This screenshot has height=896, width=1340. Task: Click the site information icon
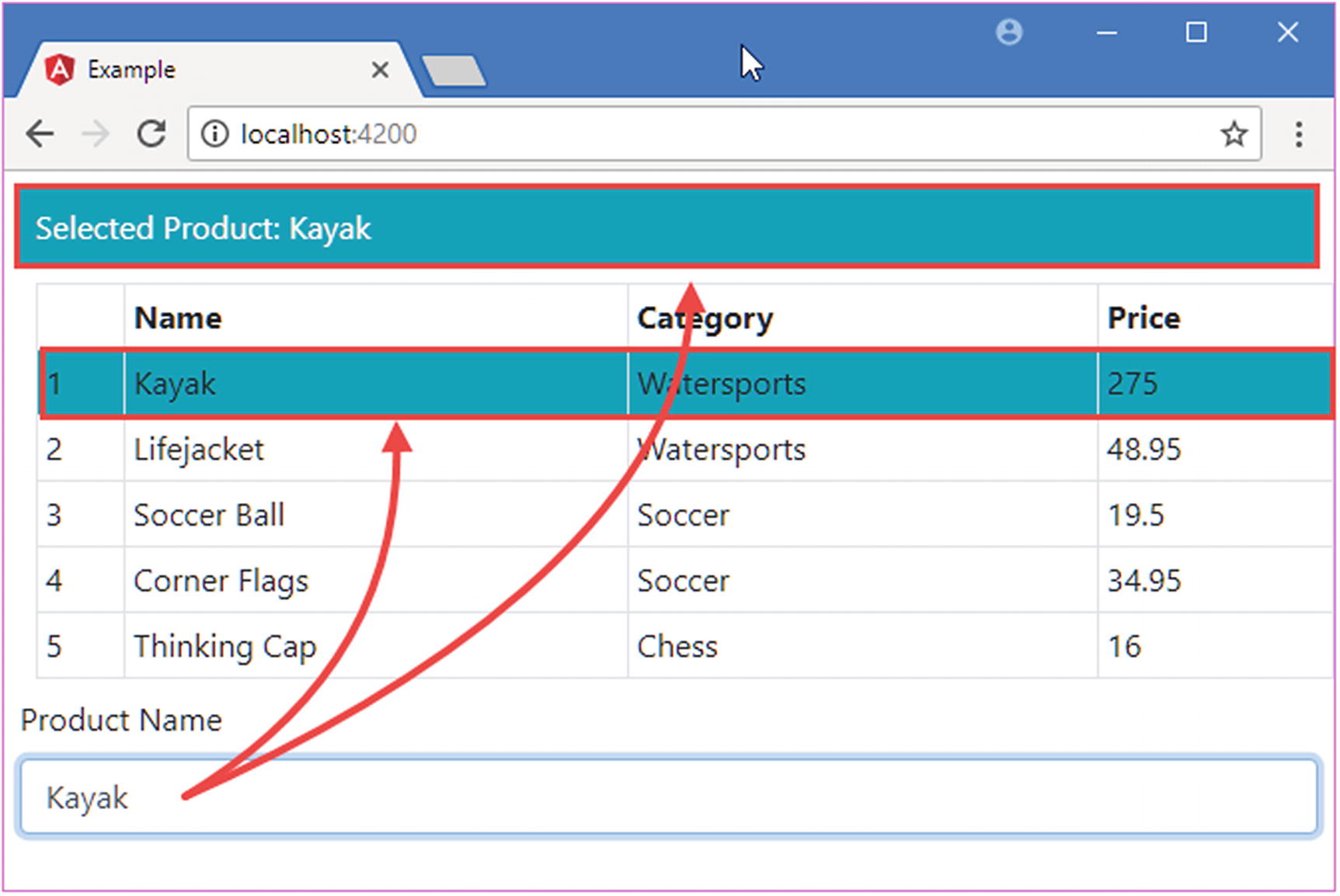214,134
